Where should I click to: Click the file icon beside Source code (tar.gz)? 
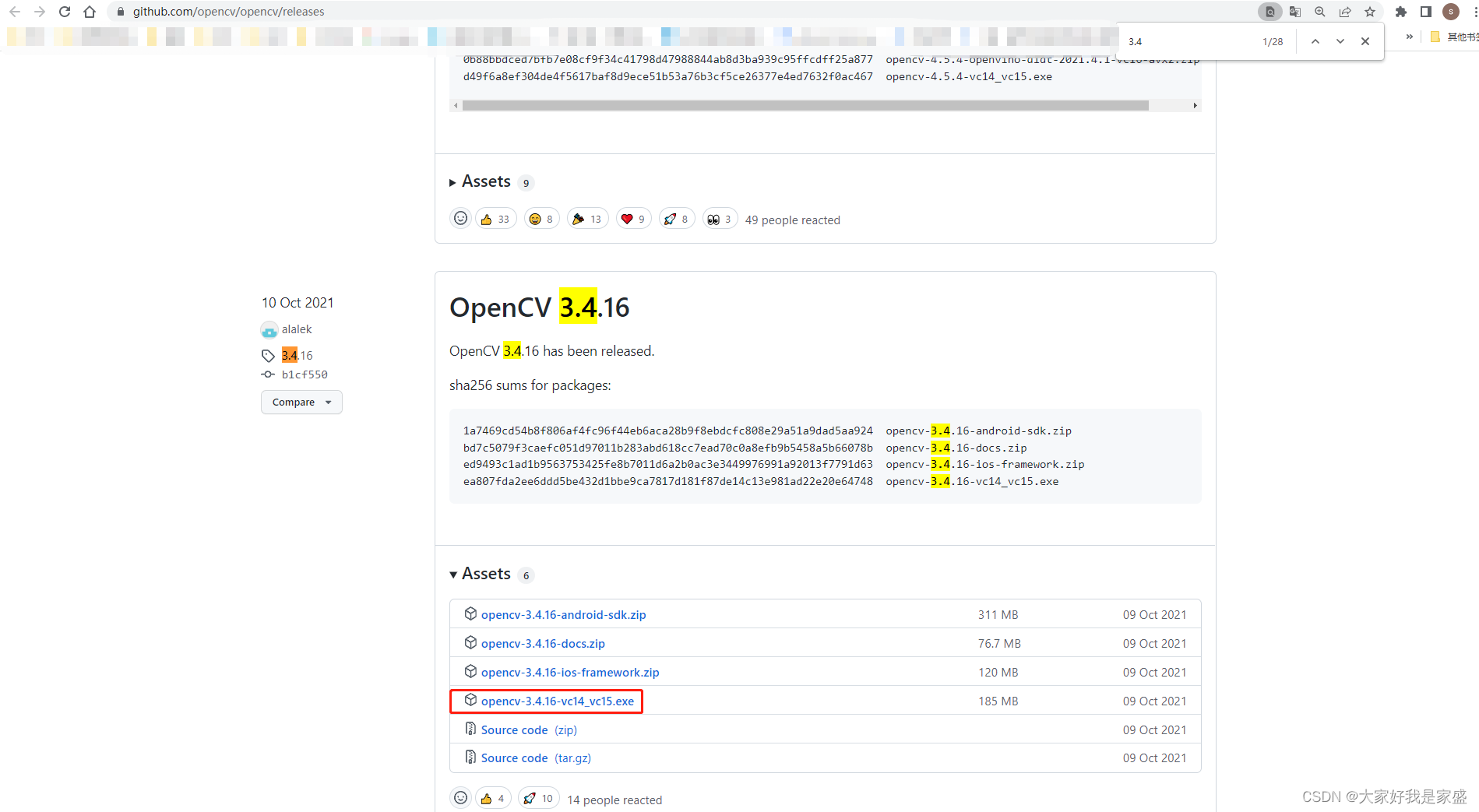tap(470, 757)
